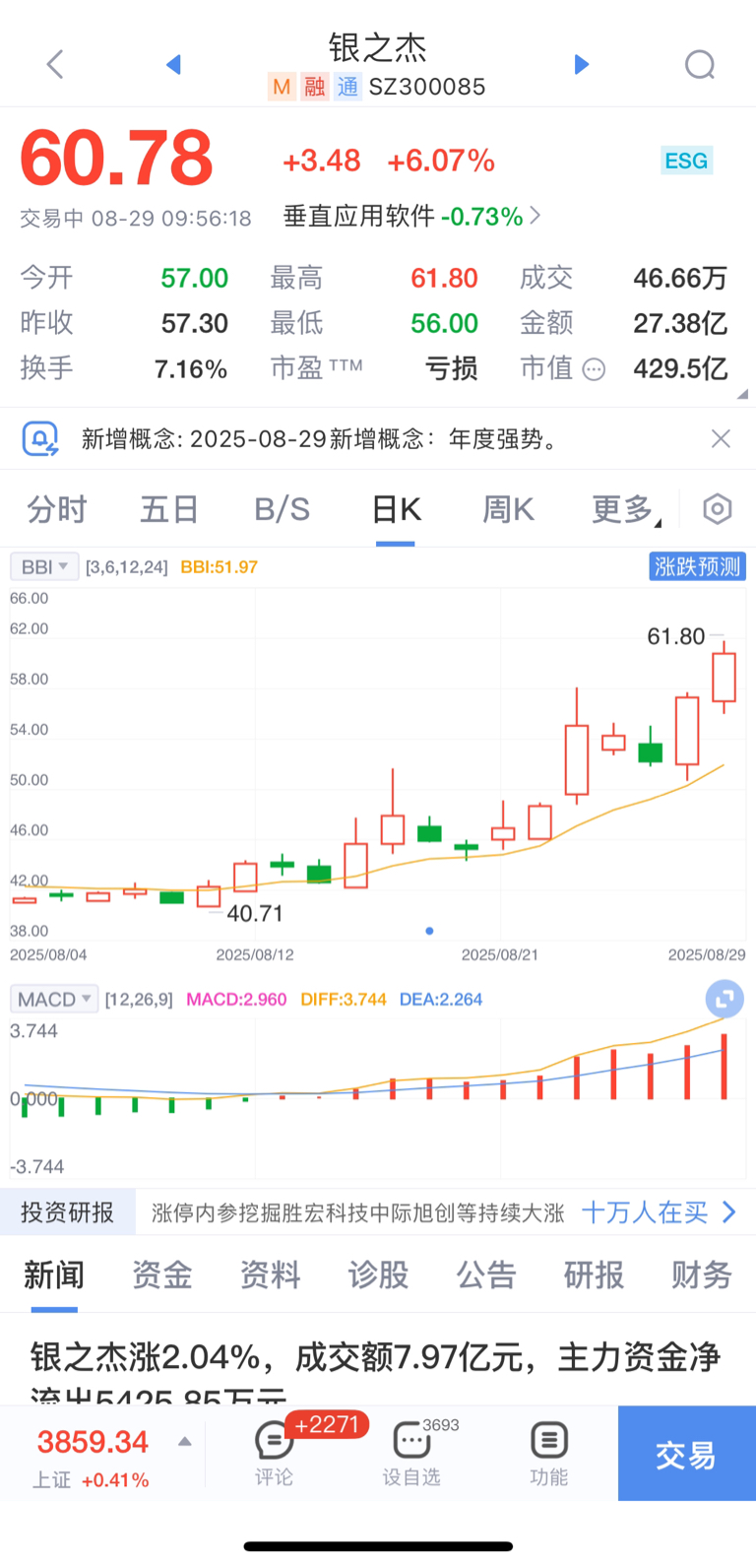
Task: Select the 日K chart tab
Action: click(x=396, y=509)
